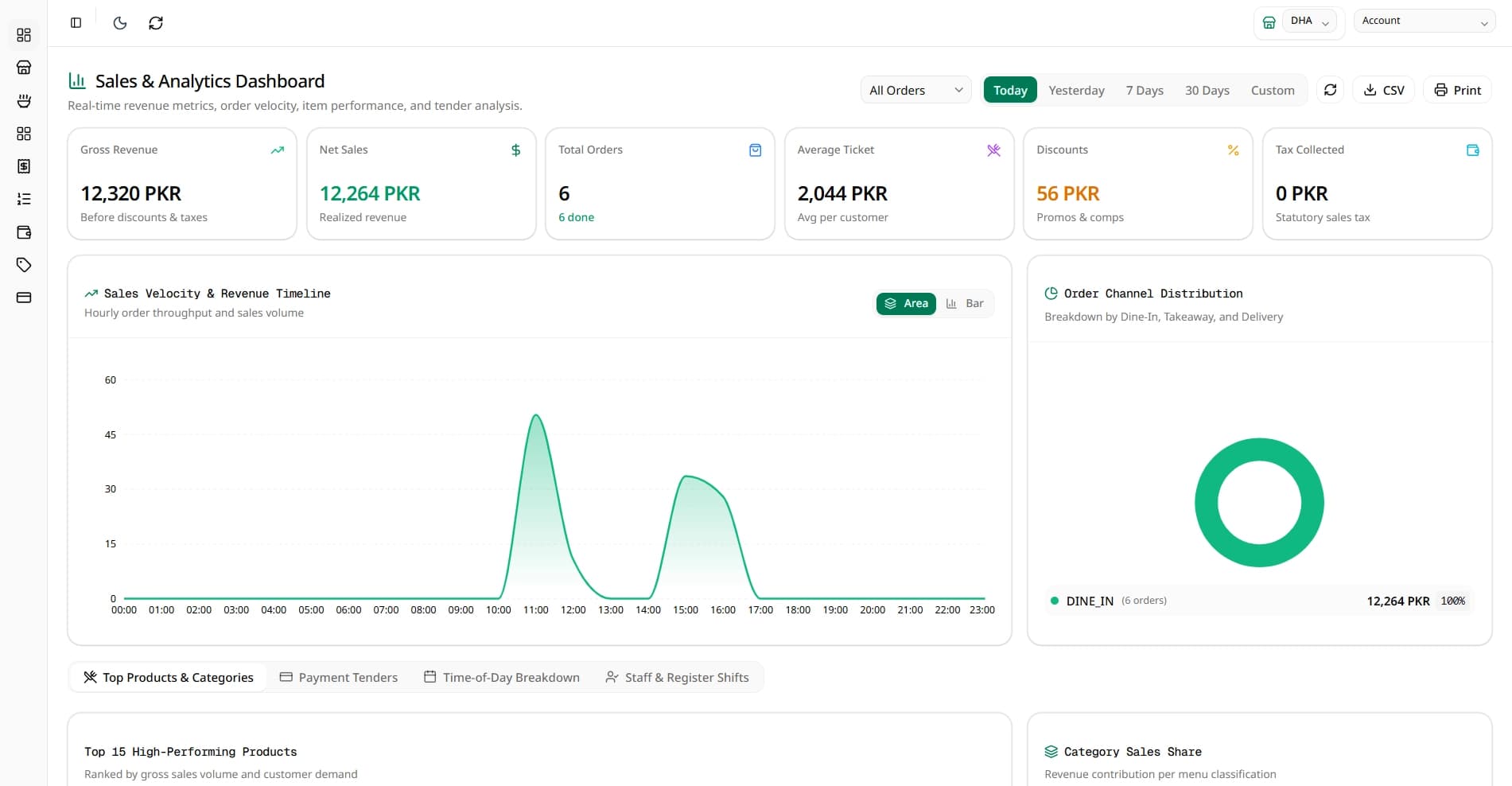The height and width of the screenshot is (786, 1512).
Task: Open Time-of-Day Breakdown tab
Action: click(x=502, y=678)
